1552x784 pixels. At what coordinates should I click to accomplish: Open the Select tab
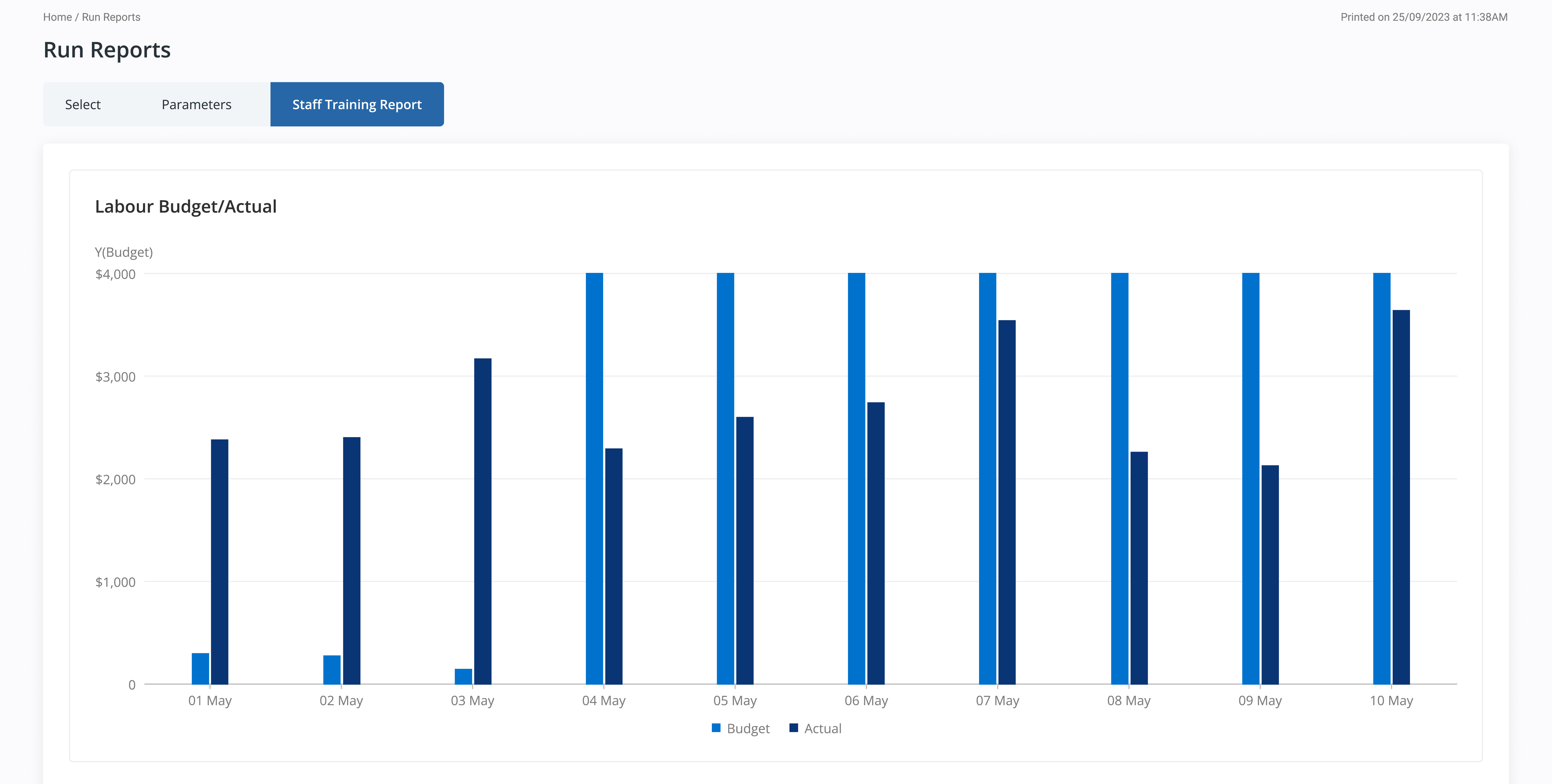(x=83, y=104)
